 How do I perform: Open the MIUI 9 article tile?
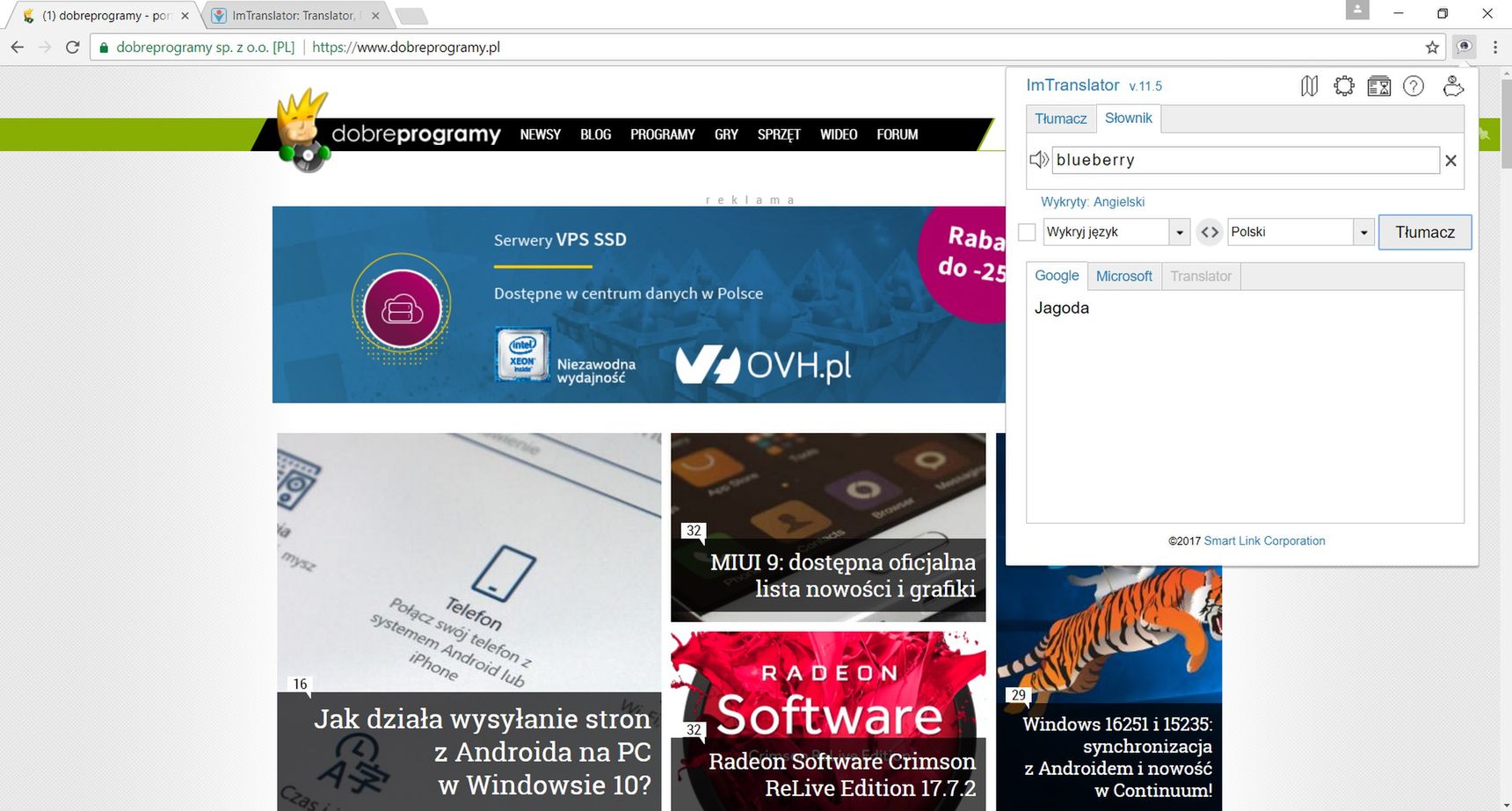[x=828, y=527]
